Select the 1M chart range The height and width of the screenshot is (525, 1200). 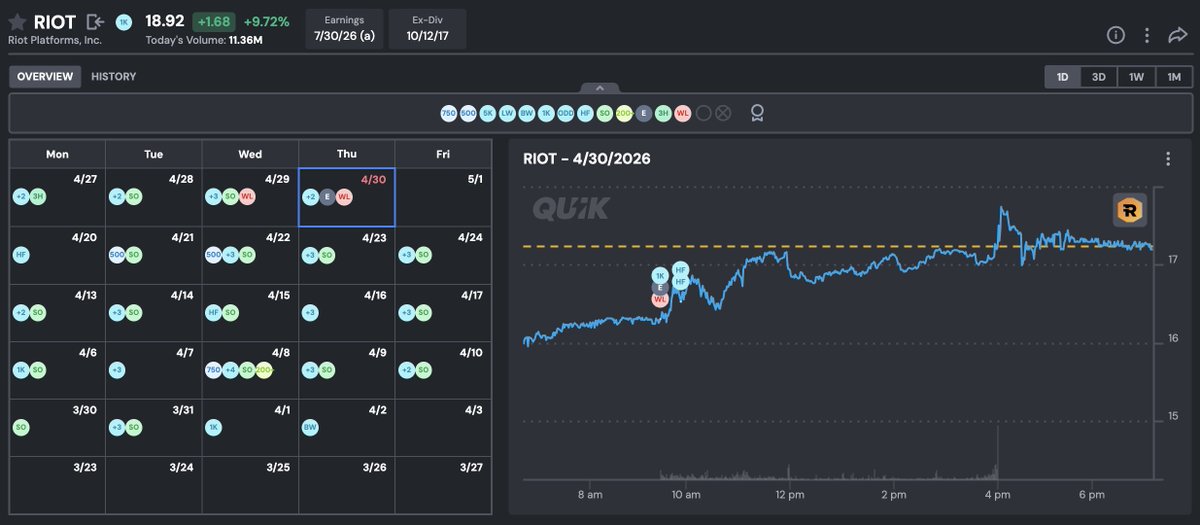1173,77
